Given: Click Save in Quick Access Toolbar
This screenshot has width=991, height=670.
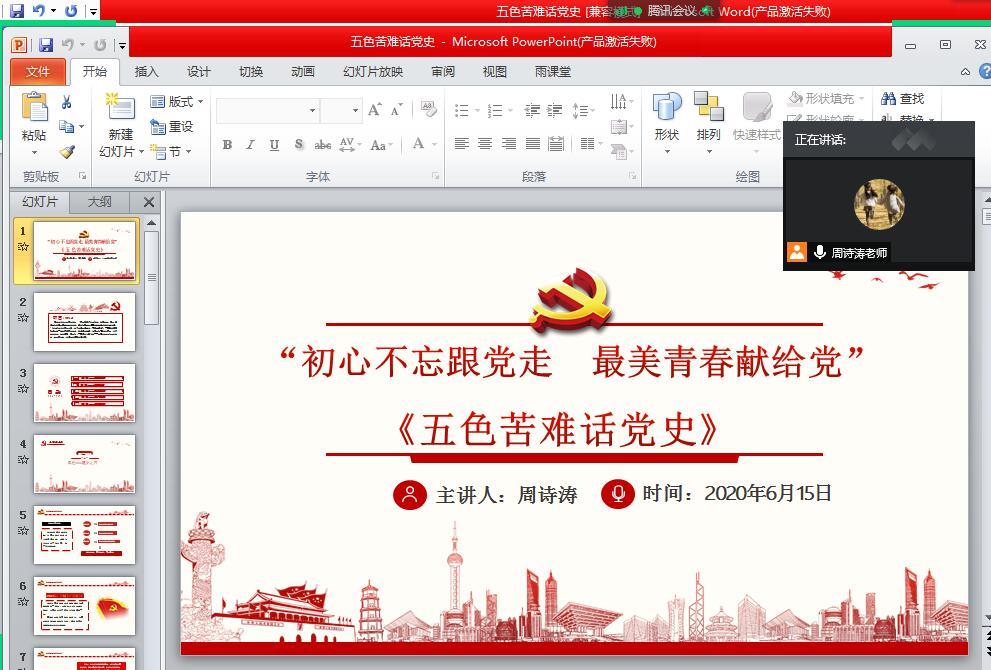Looking at the screenshot, I should (46, 45).
